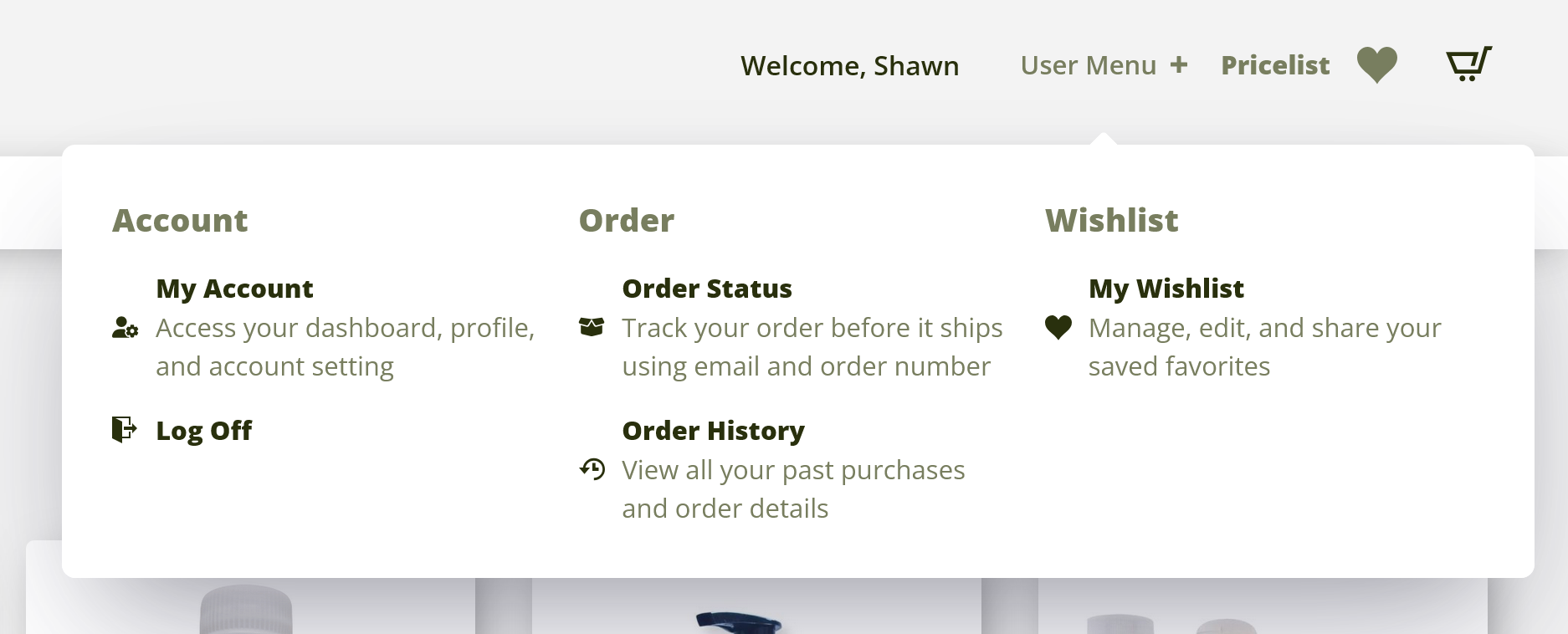The image size is (1568, 634).
Task: Select My Account menu entry
Action: (x=234, y=289)
